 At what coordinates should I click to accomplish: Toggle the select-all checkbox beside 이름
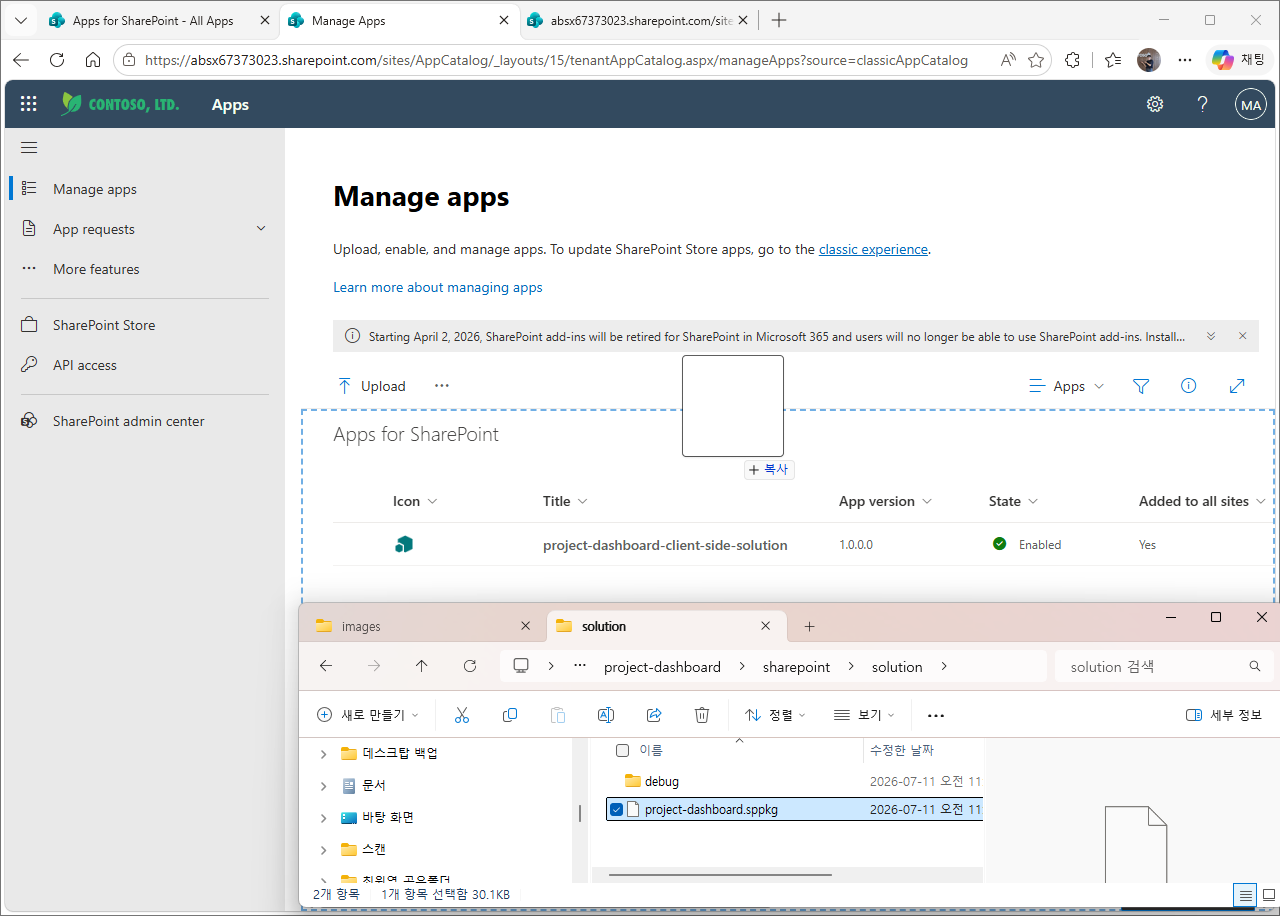622,750
